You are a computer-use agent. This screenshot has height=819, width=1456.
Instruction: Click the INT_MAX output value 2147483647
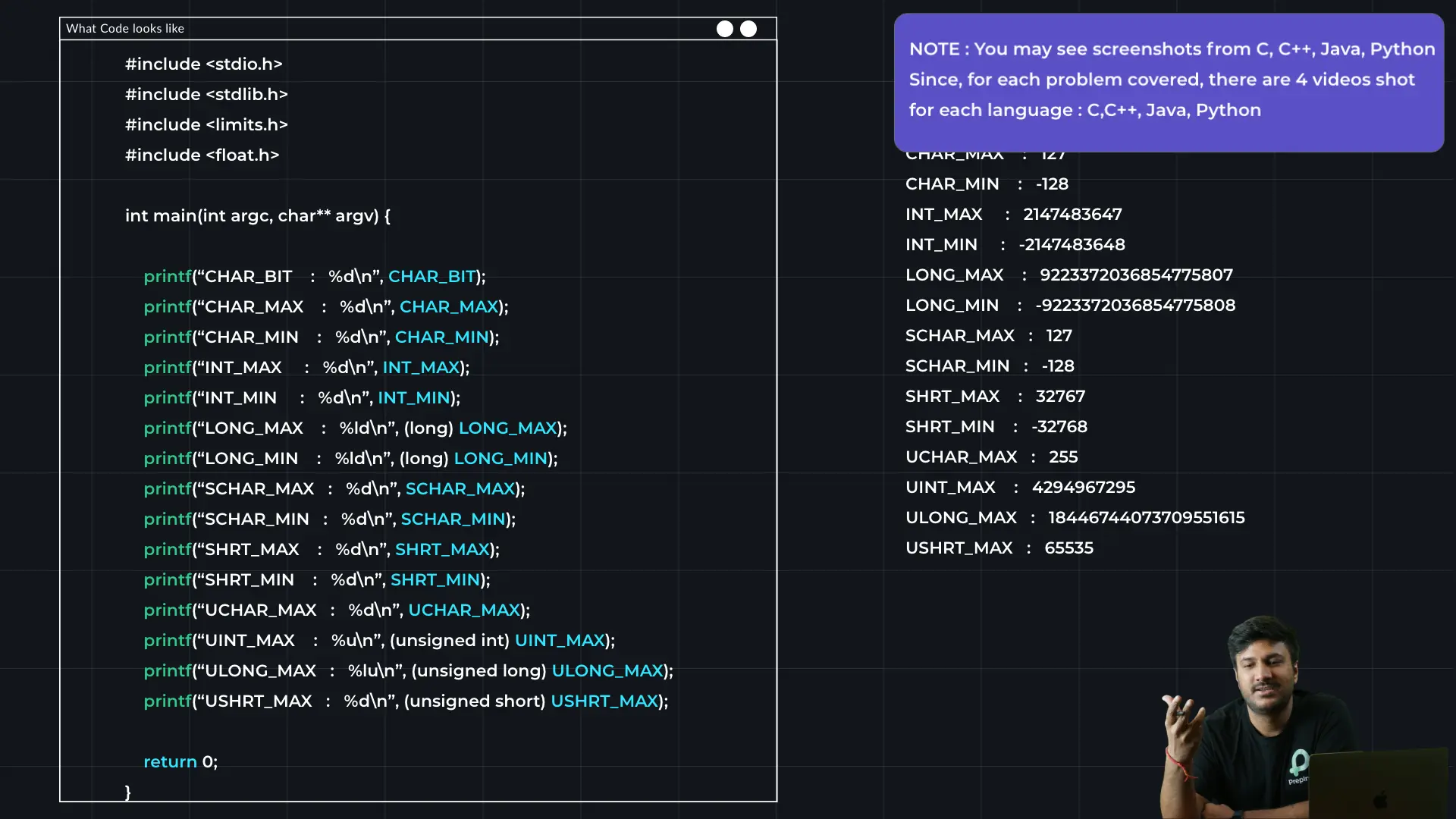pos(1072,215)
